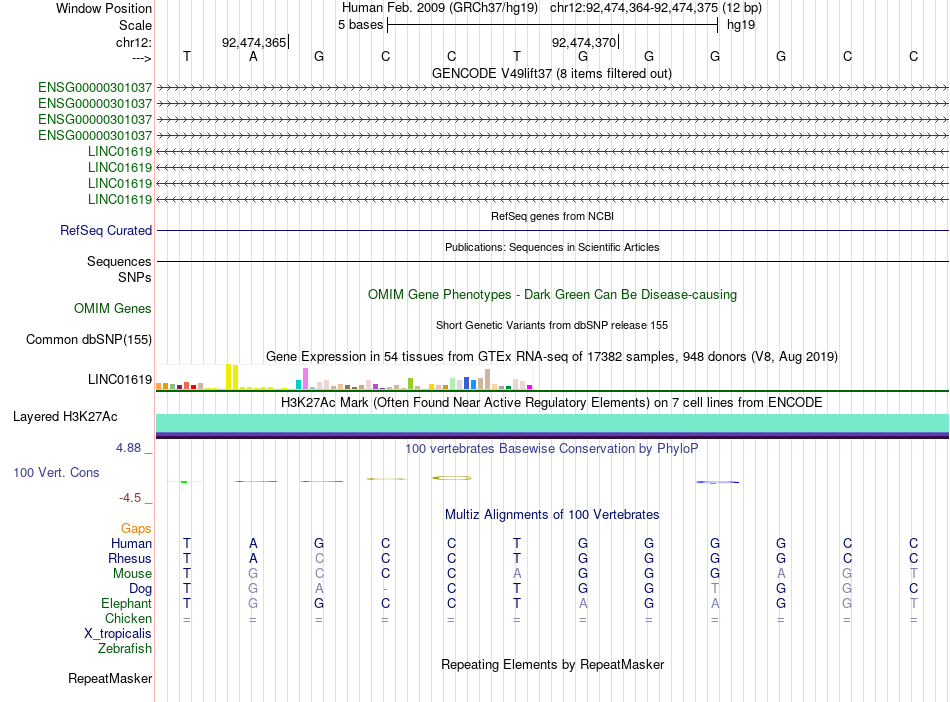
Task: Click the teal H3K27Ac signal band
Action: [552, 423]
